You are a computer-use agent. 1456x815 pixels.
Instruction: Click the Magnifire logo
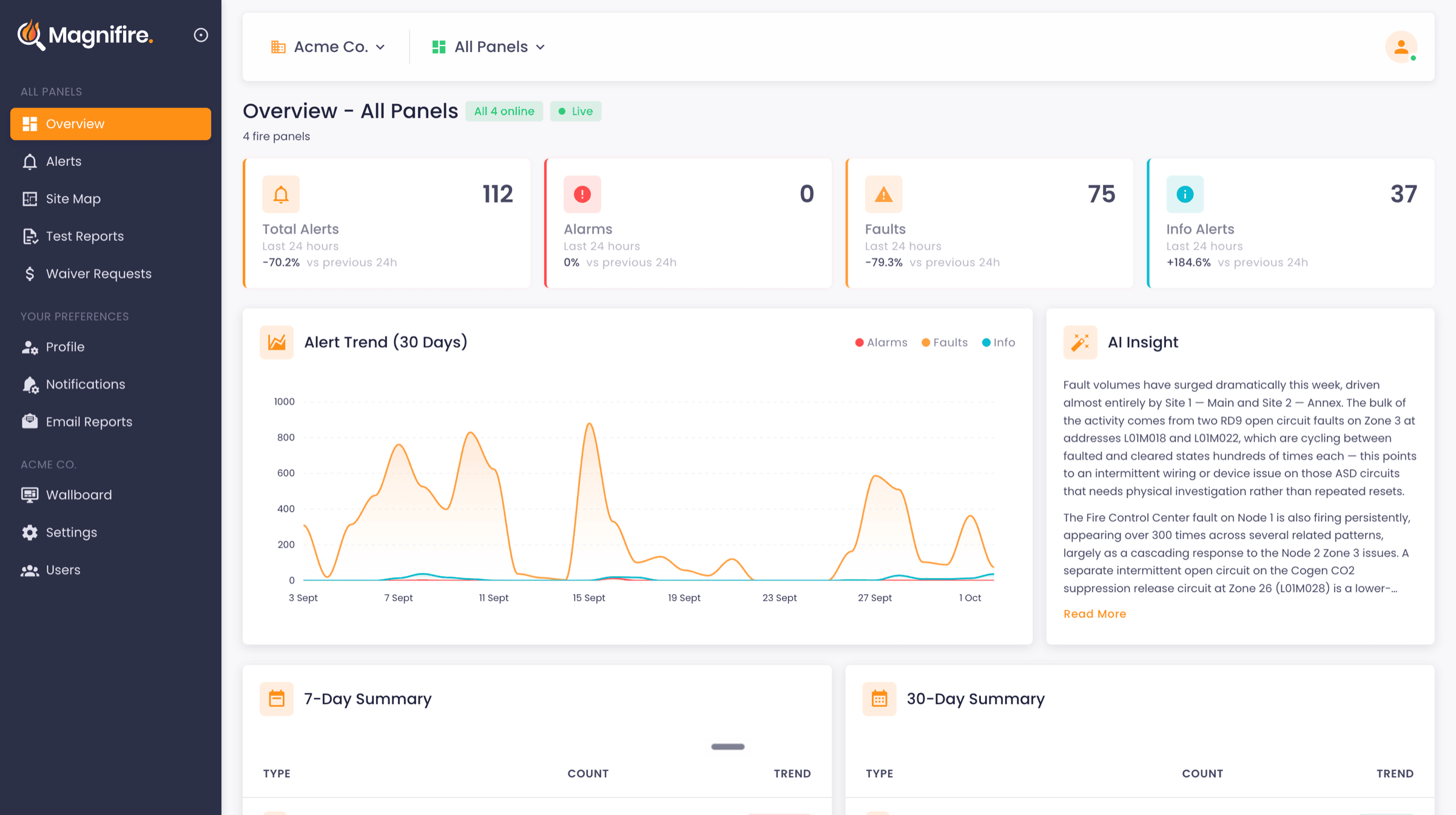86,35
